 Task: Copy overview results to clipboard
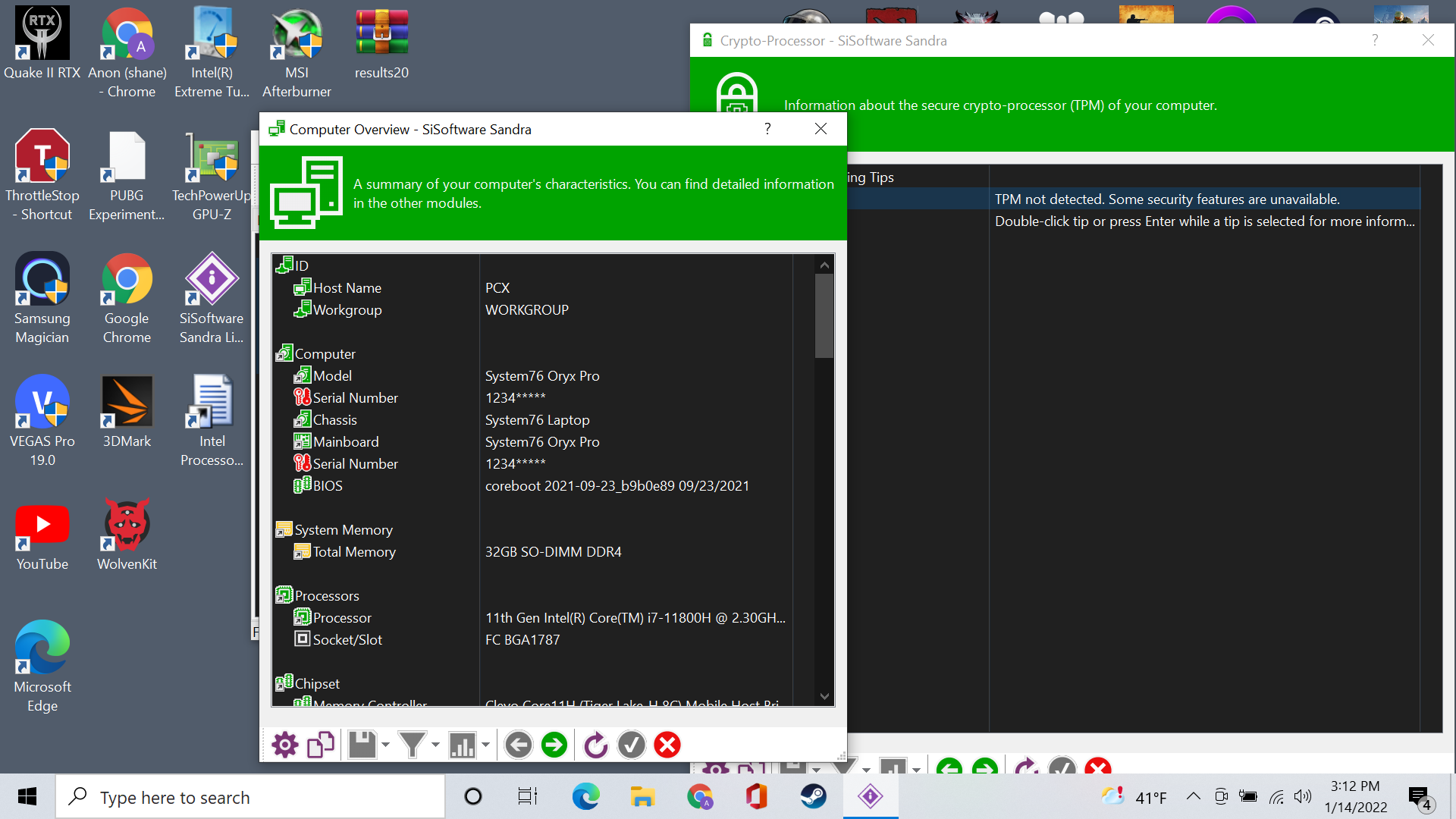click(x=319, y=745)
